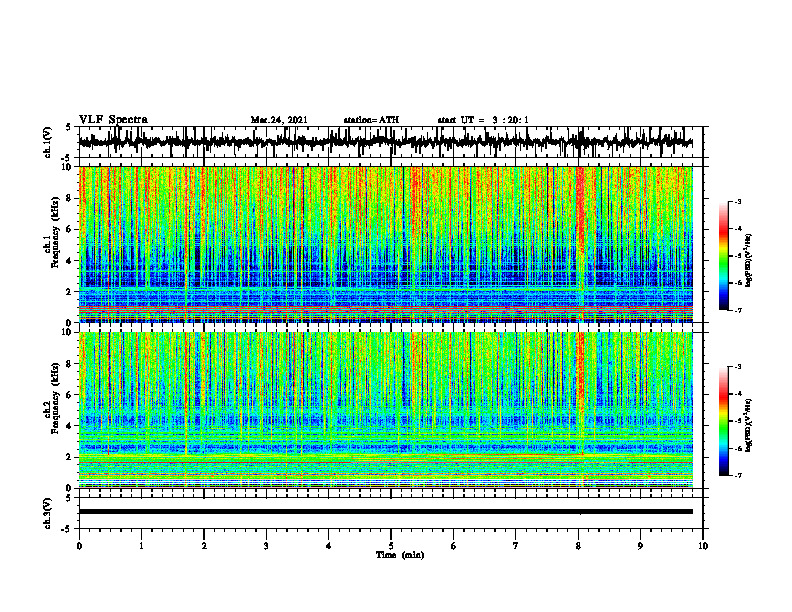Click the 'ch.3(V)' axis label
Screen dimensions: 792x612
pyautogui.click(x=47, y=513)
